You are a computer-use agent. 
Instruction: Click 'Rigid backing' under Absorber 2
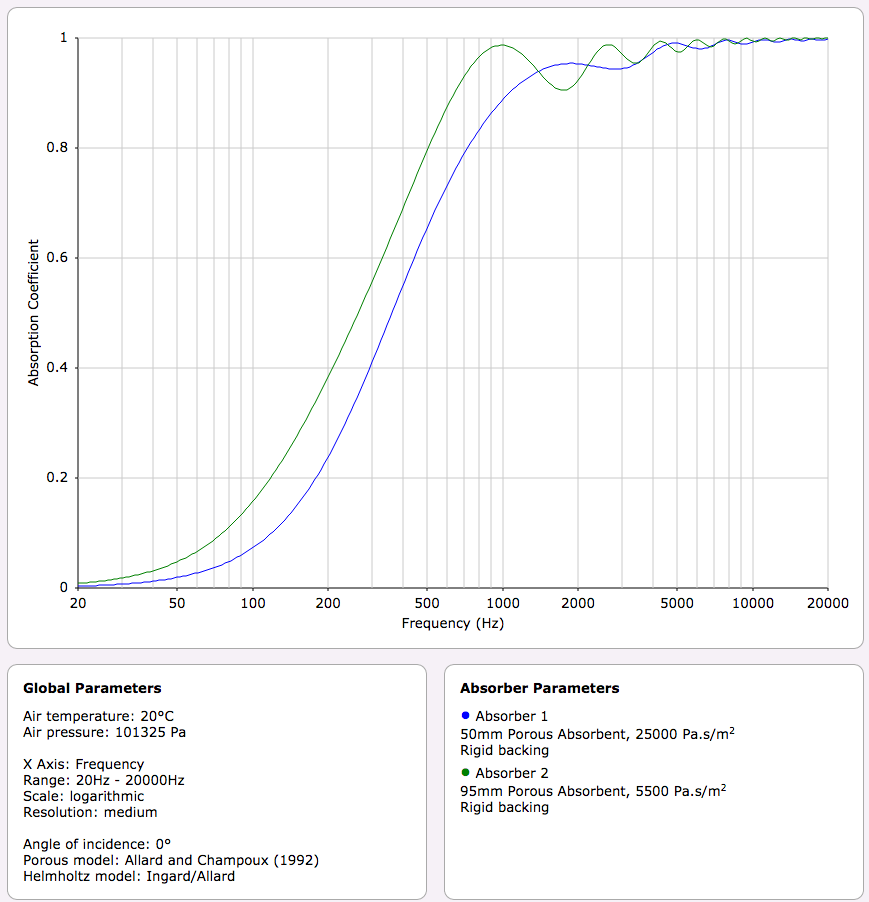click(504, 808)
